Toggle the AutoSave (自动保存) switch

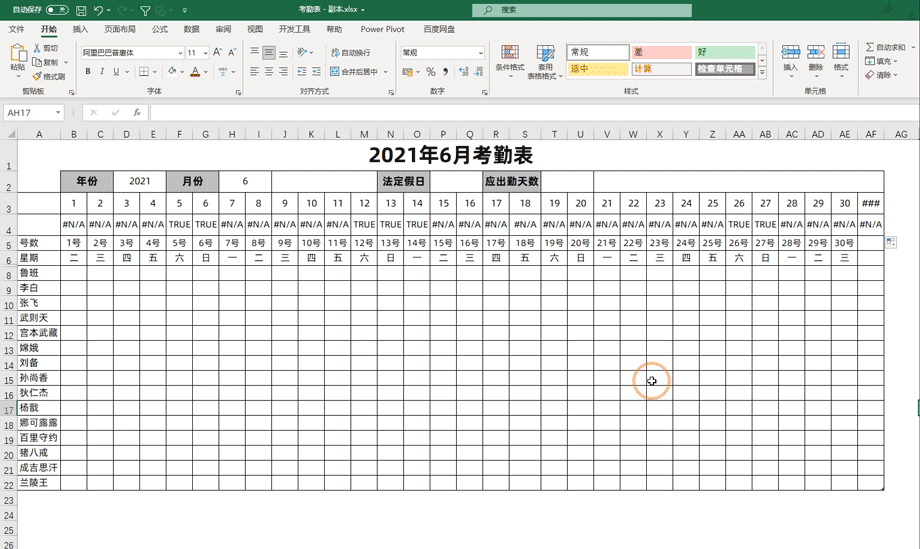[x=57, y=10]
